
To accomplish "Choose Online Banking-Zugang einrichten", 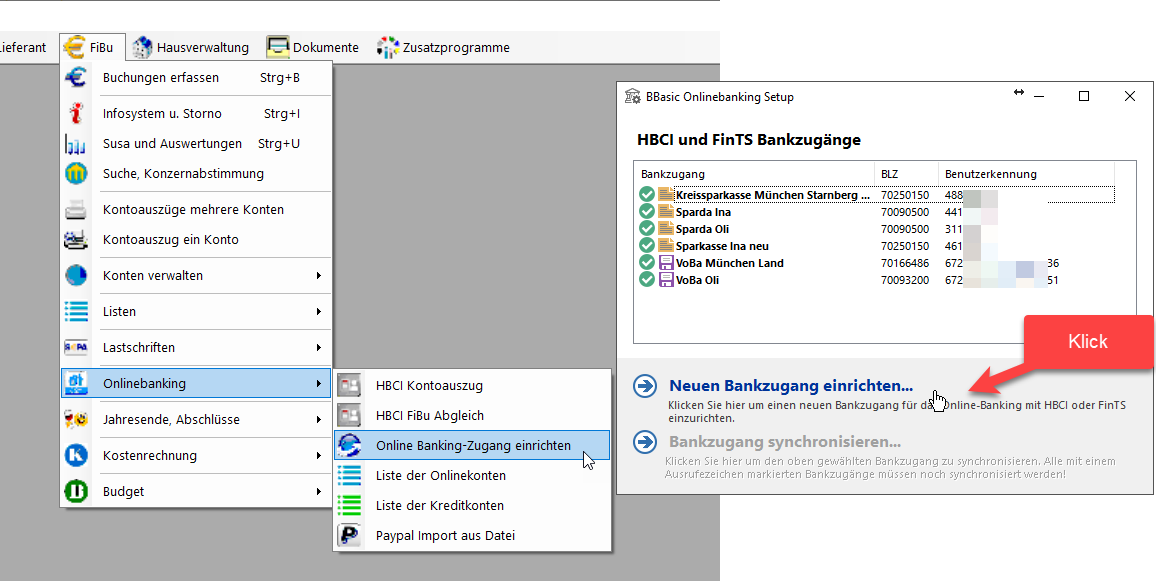I will click(472, 445).
